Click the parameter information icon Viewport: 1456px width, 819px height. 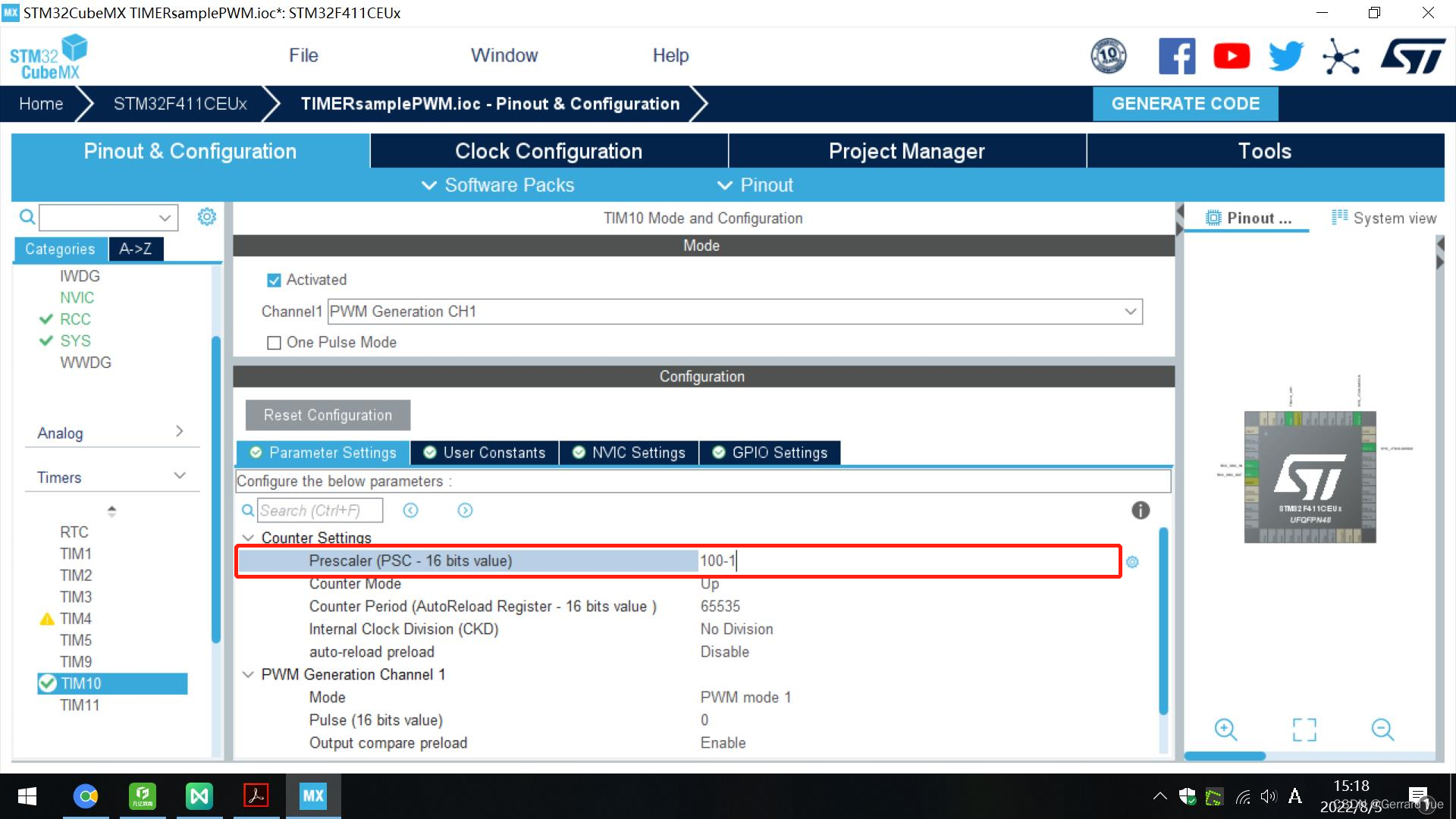coord(1141,510)
